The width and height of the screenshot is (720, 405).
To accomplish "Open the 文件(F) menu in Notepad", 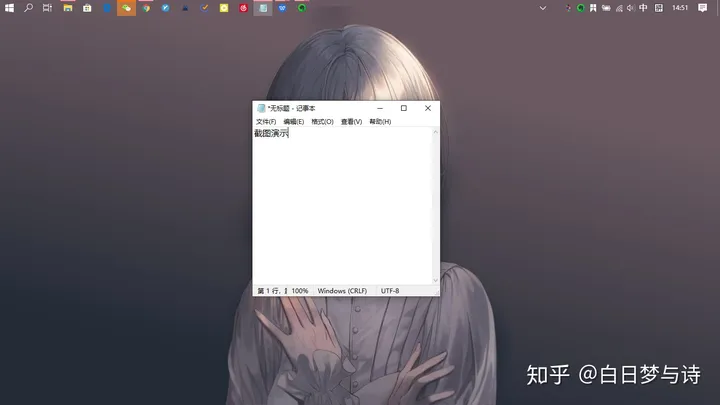I will point(266,122).
